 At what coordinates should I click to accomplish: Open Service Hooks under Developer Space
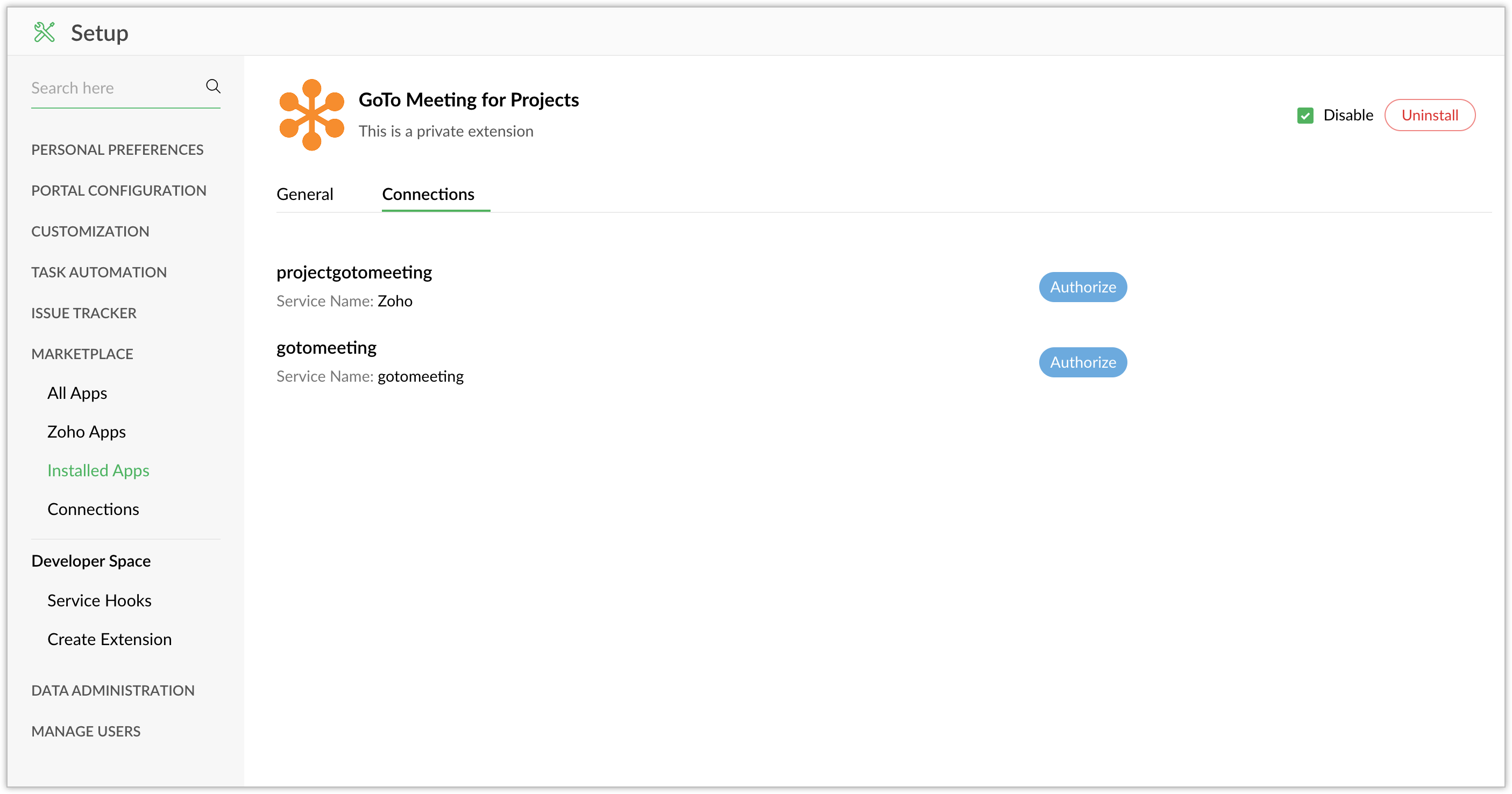tap(99, 600)
